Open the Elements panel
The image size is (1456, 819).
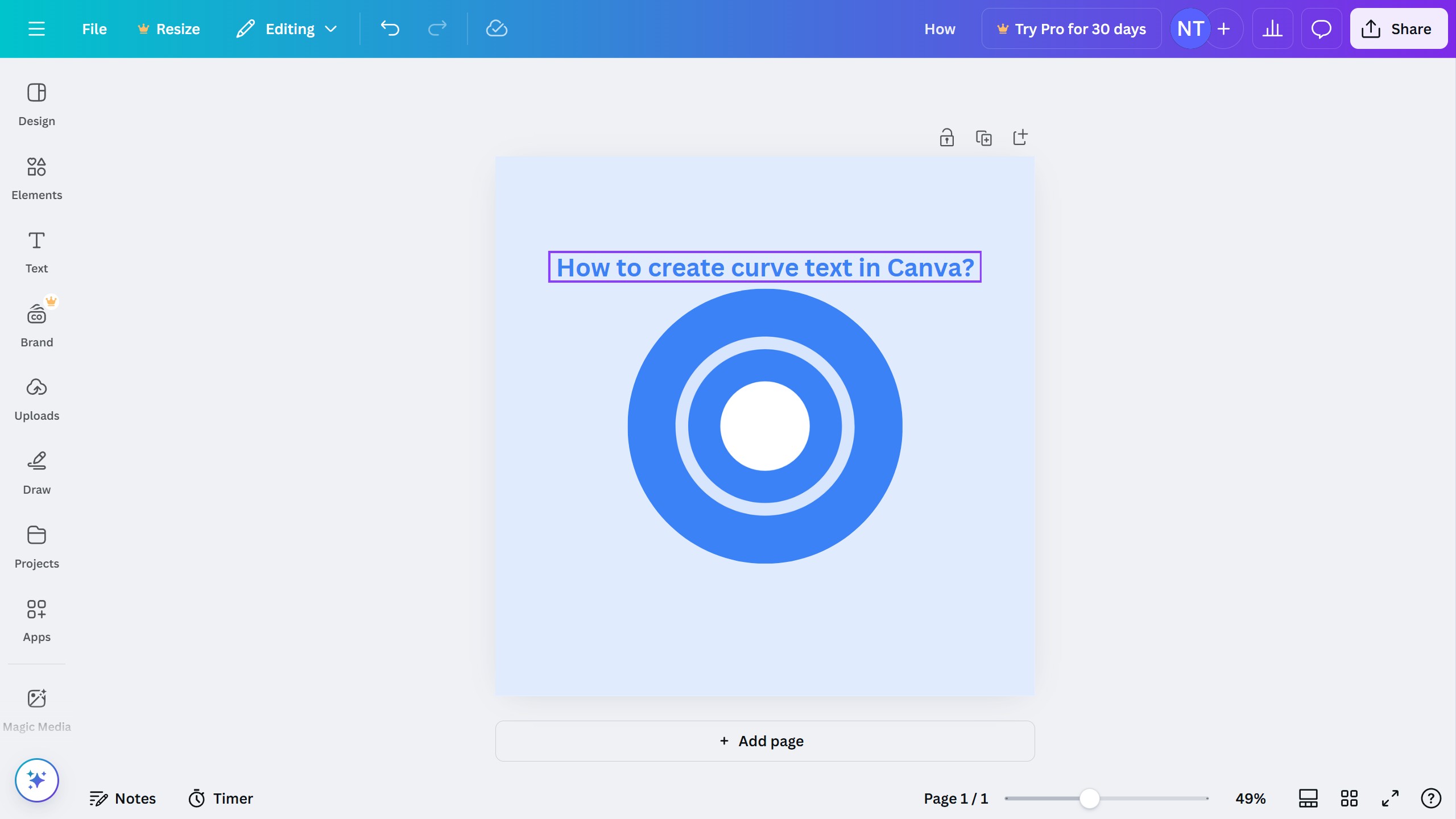(36, 178)
